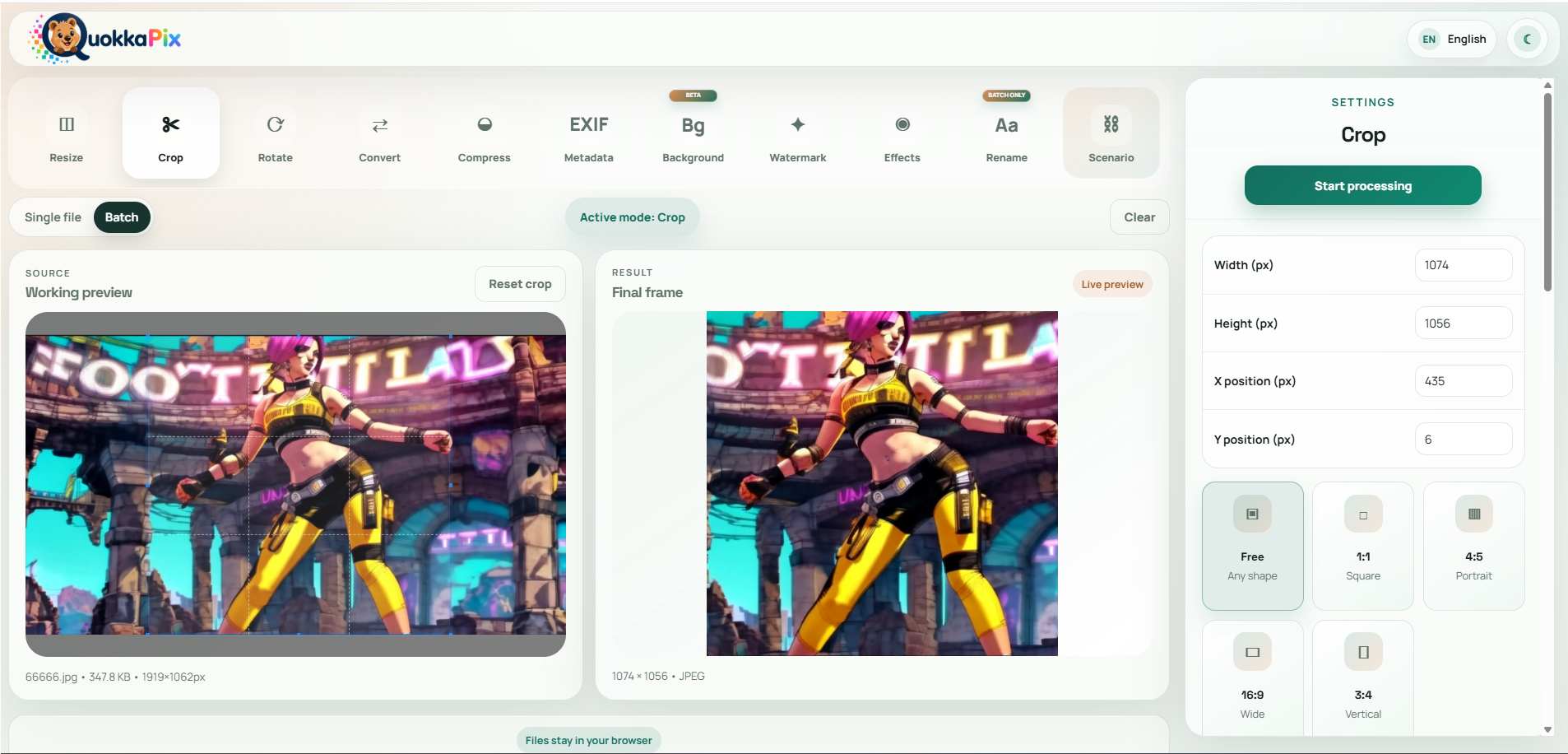Clear the loaded files
The image size is (1568, 754).
click(x=1139, y=217)
